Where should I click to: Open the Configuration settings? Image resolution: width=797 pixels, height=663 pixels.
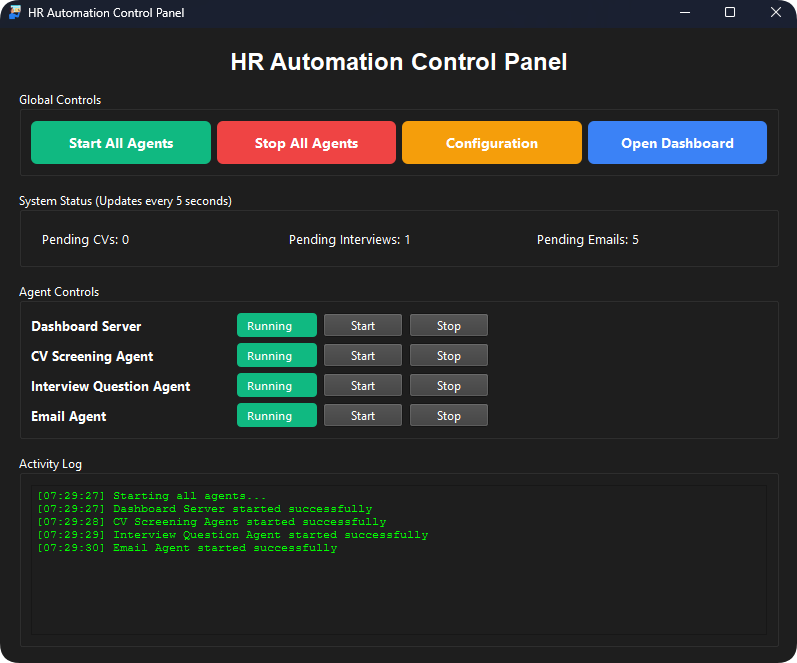[x=491, y=143]
